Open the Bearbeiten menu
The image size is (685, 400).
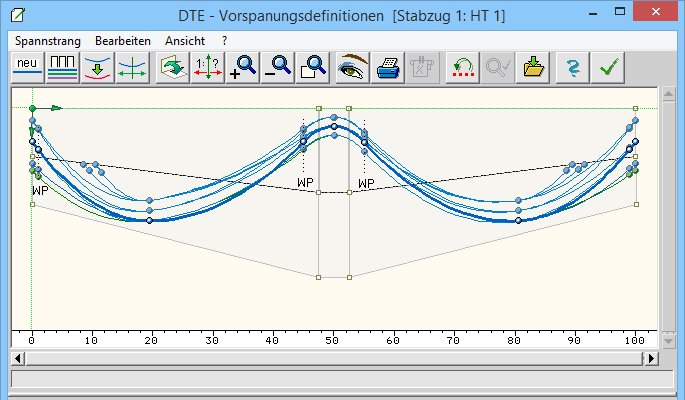pyautogui.click(x=123, y=40)
